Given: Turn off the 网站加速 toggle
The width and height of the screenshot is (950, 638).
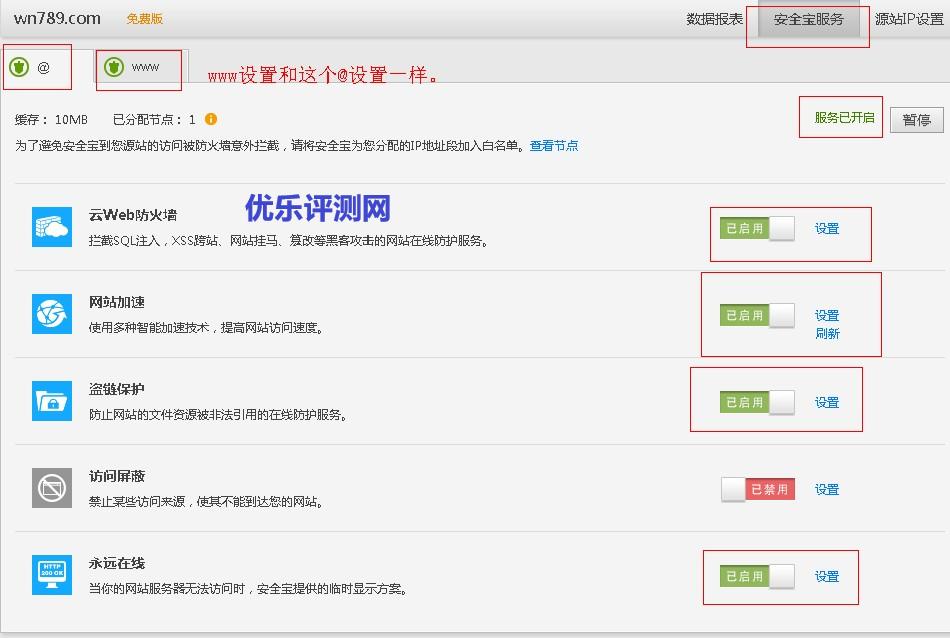Looking at the screenshot, I should (757, 316).
